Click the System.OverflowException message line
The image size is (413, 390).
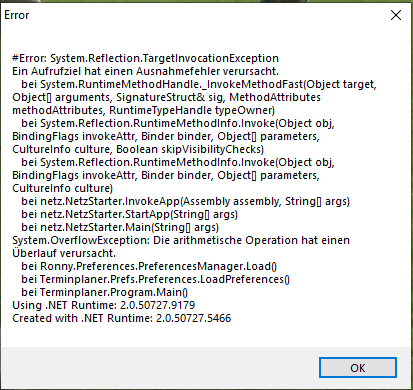coord(181,240)
